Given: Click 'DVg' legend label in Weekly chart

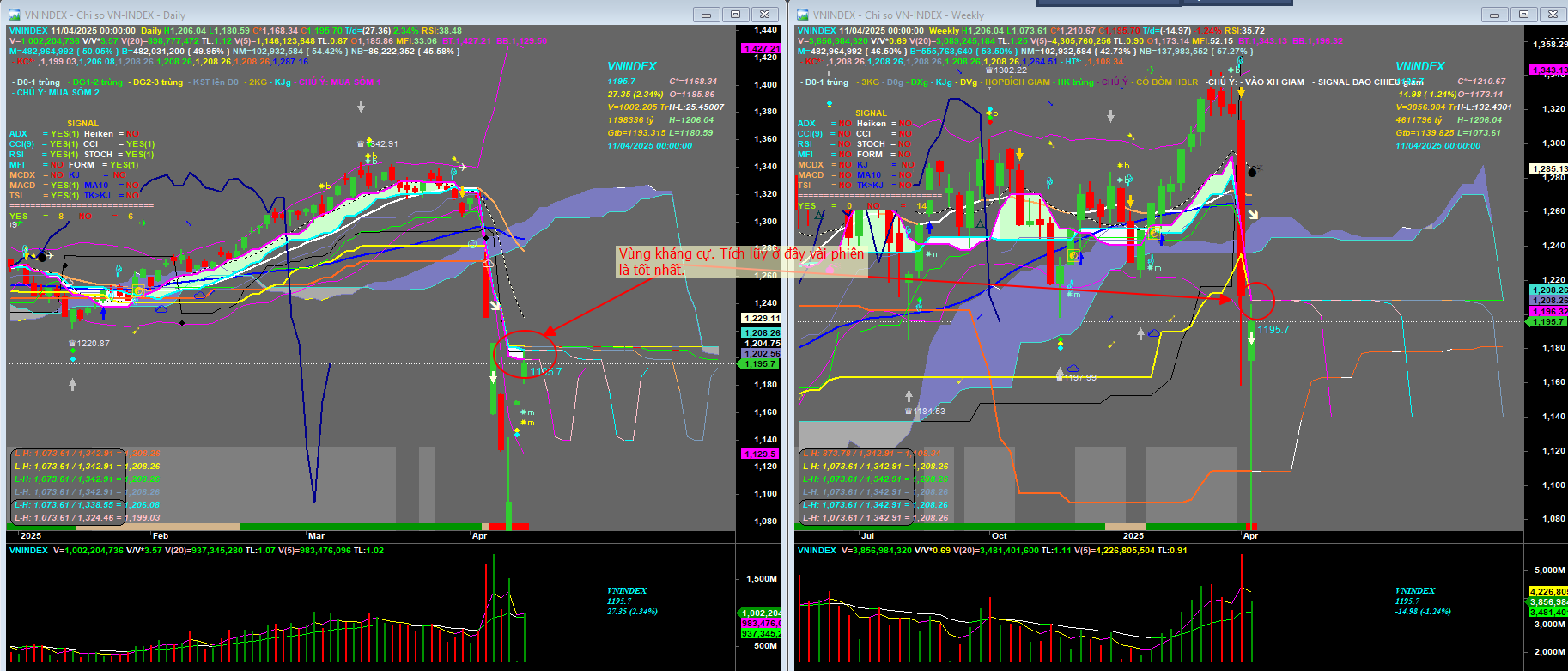Looking at the screenshot, I should pos(969,82).
